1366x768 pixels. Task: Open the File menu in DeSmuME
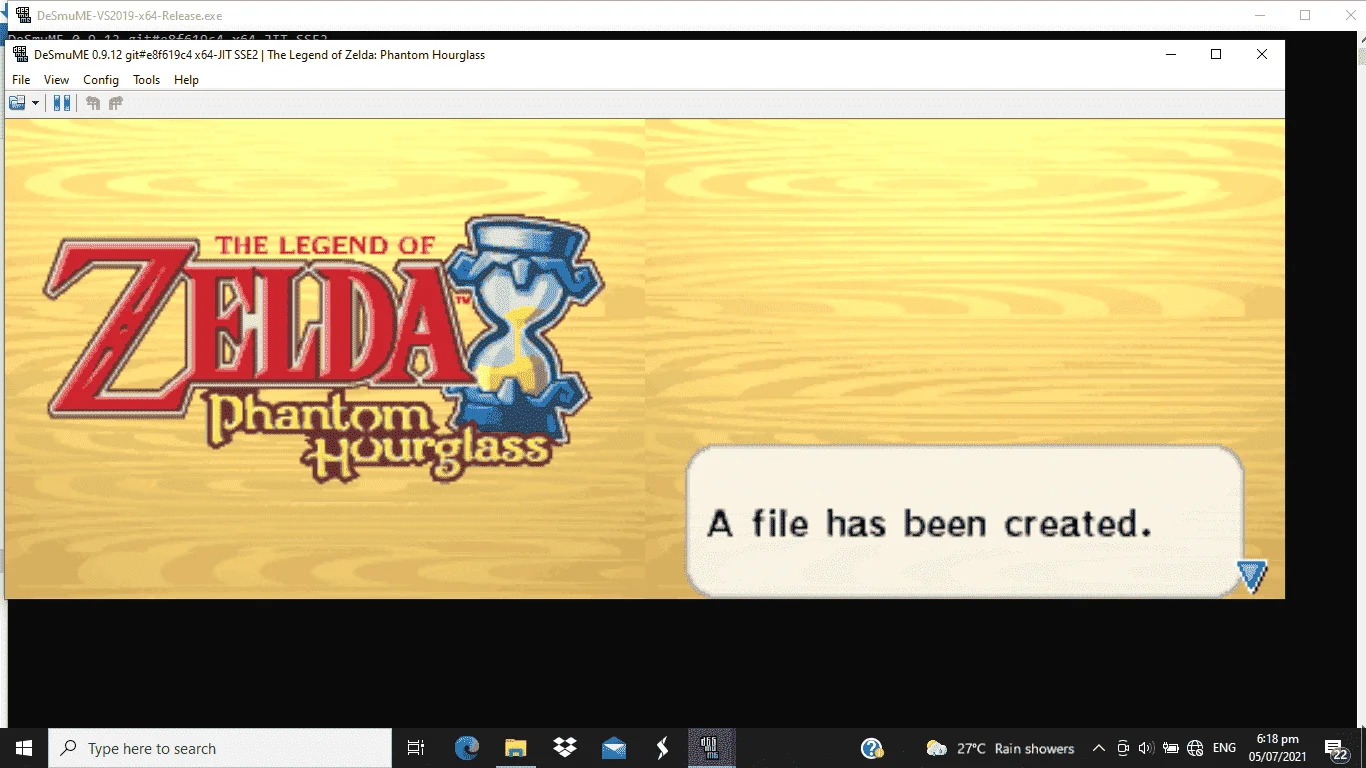pos(21,80)
